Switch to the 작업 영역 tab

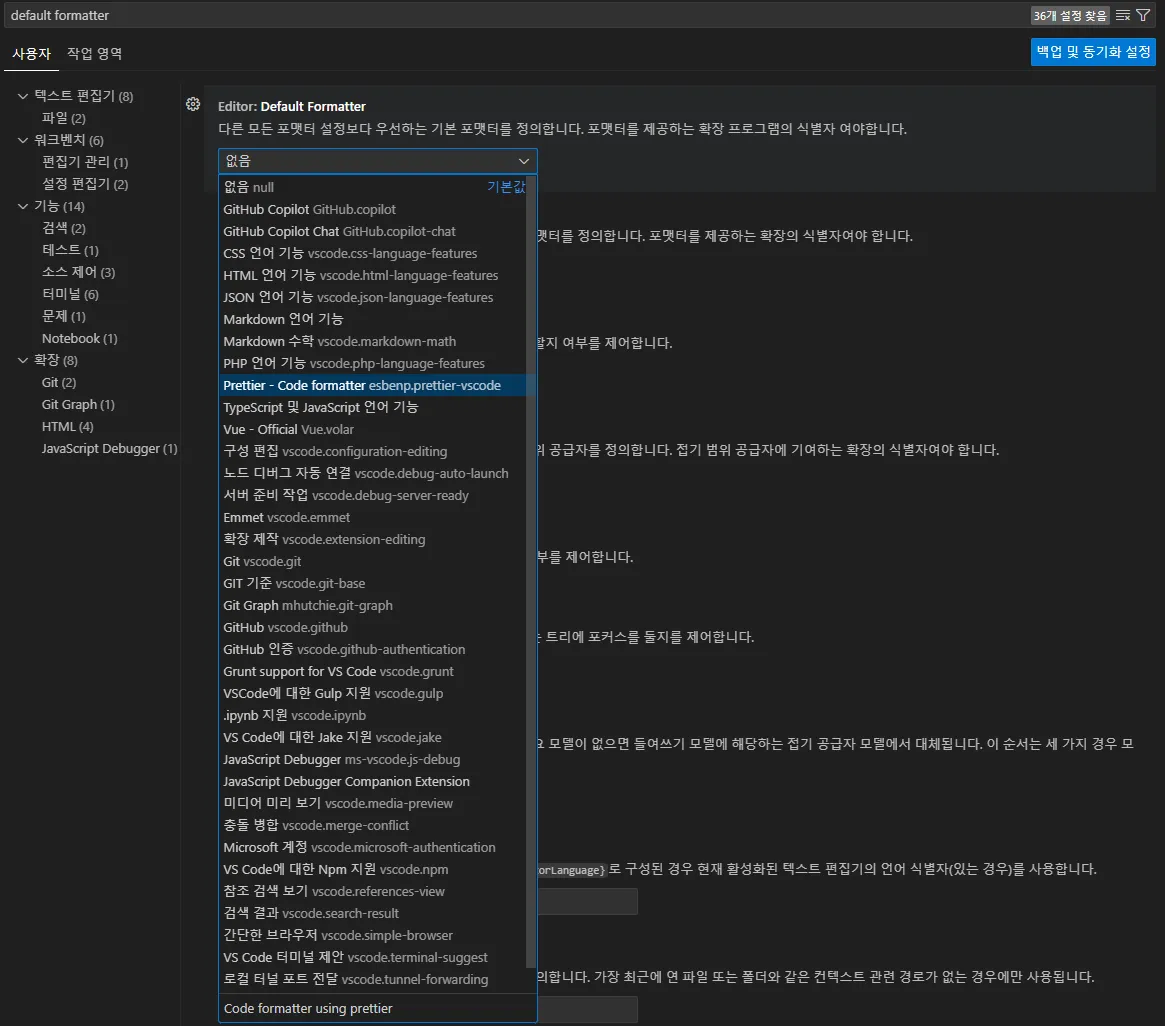click(x=94, y=53)
